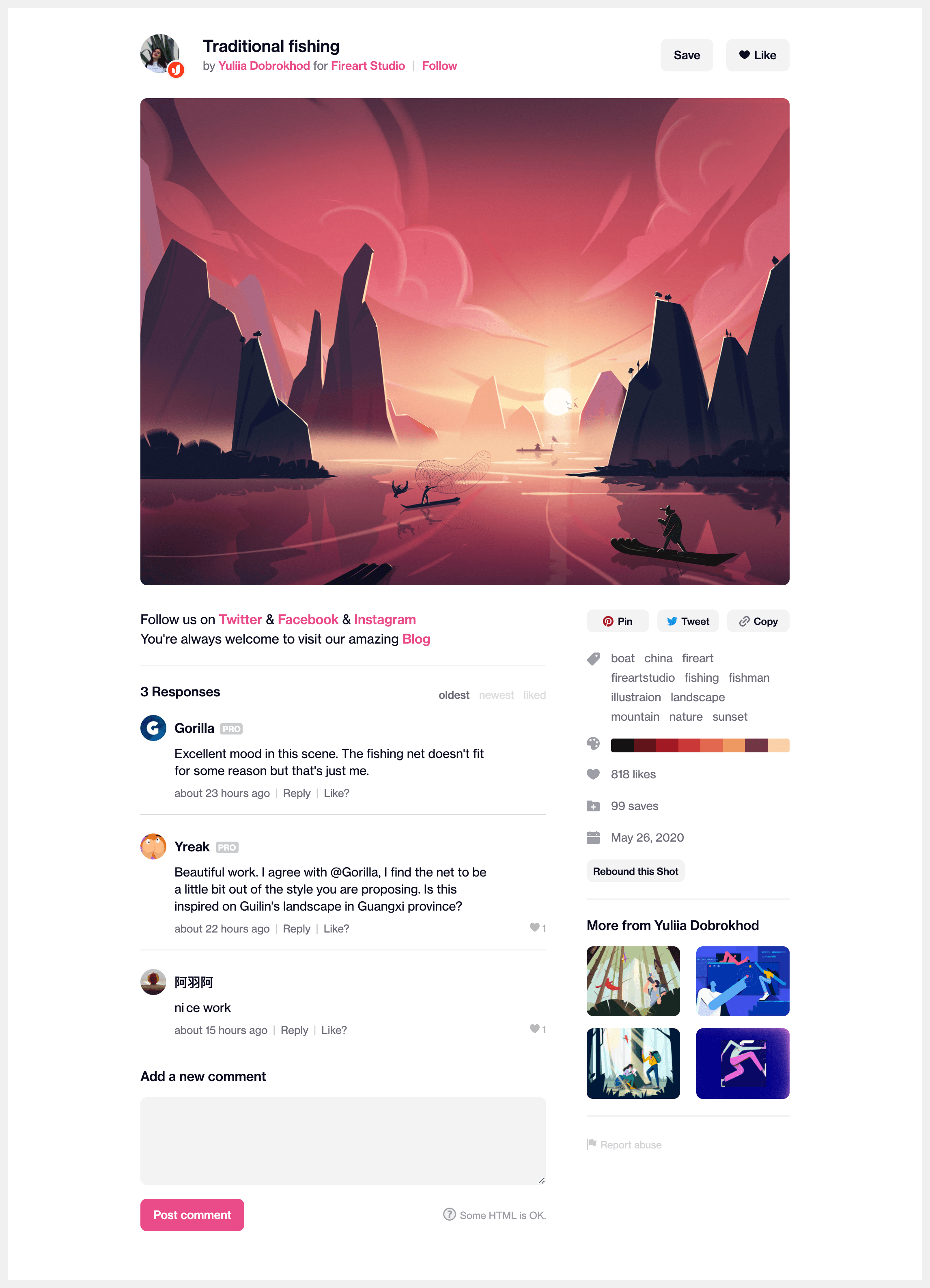Select the oldest responses sort option

point(454,695)
